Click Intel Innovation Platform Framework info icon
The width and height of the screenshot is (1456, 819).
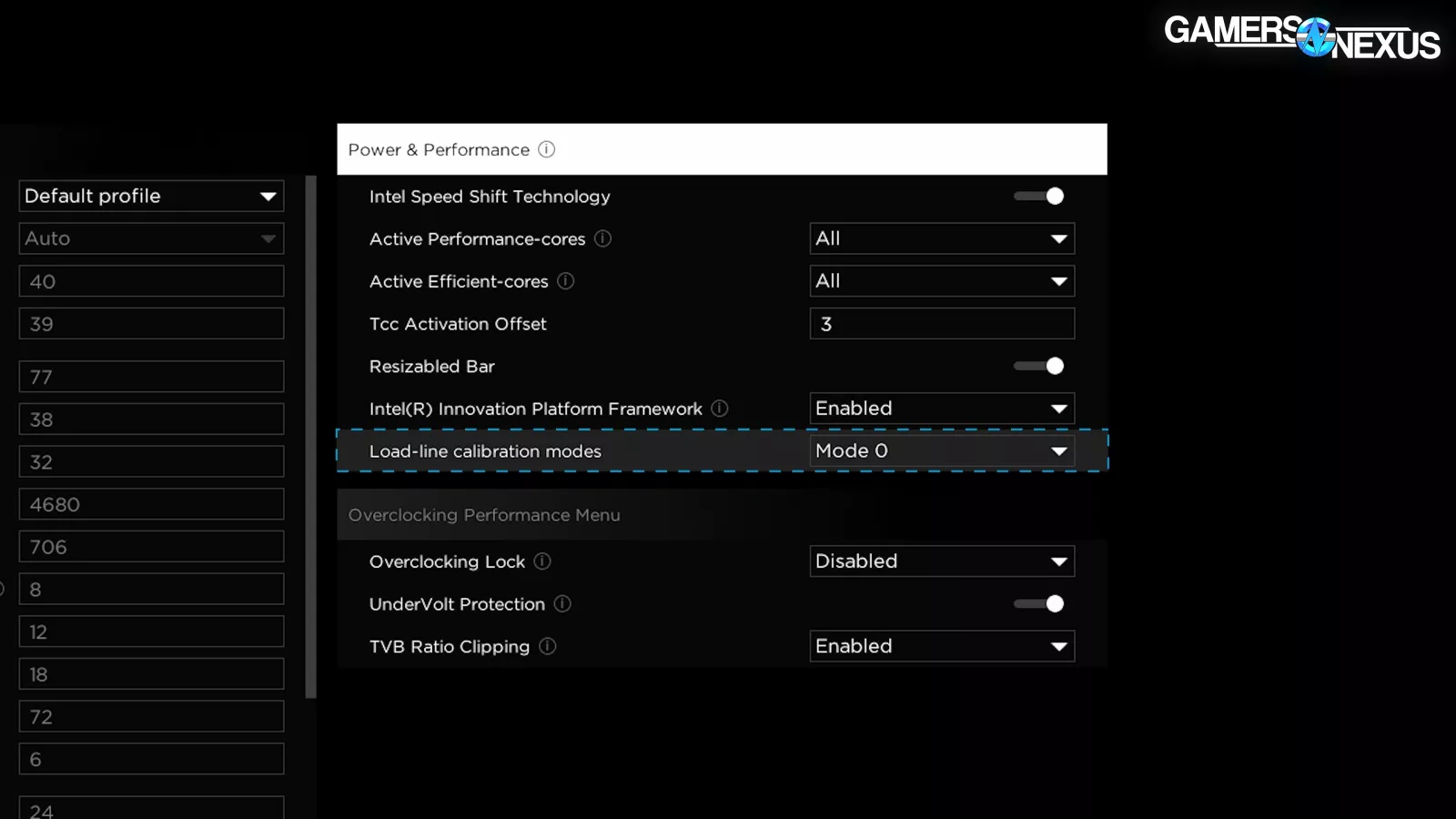[x=719, y=409]
